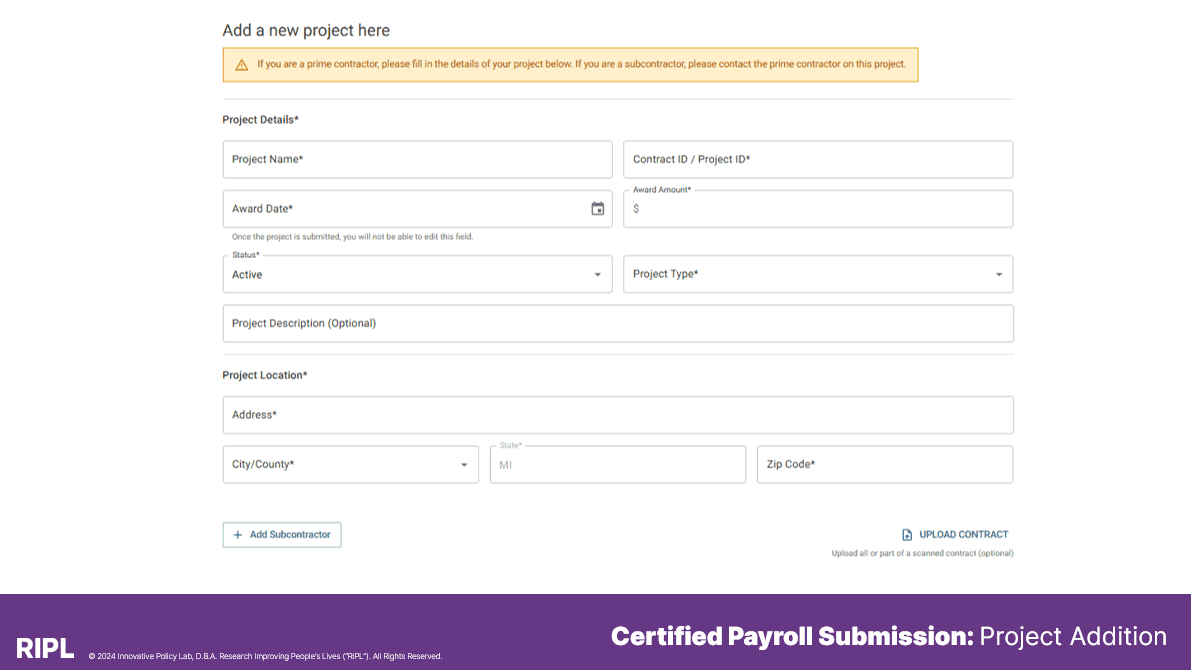Image resolution: width=1191 pixels, height=670 pixels.
Task: Click the upload contract document icon
Action: (x=907, y=535)
